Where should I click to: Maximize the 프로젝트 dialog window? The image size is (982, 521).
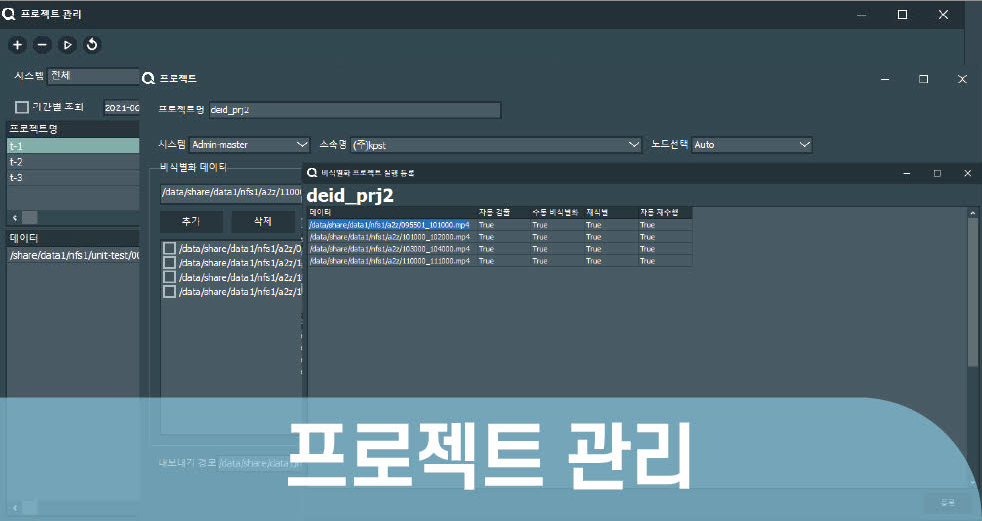[923, 78]
